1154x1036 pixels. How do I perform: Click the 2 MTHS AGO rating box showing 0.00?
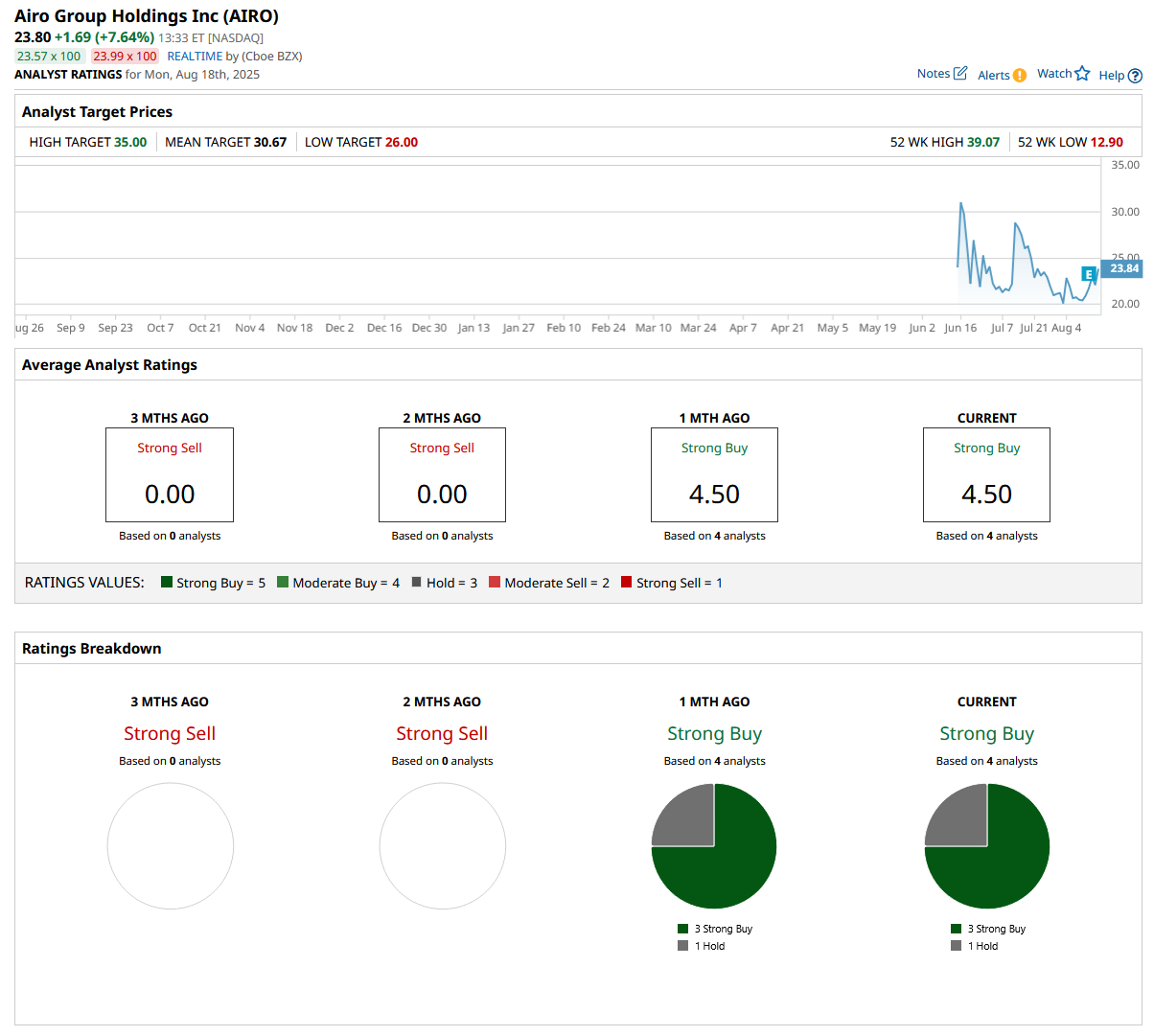(x=442, y=474)
